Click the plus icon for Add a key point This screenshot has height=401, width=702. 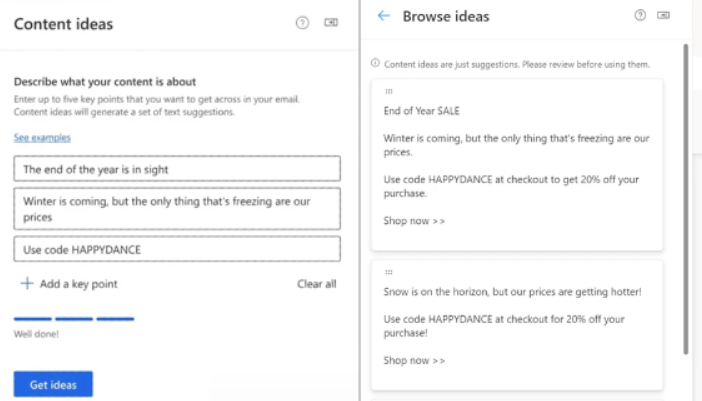tap(27, 284)
